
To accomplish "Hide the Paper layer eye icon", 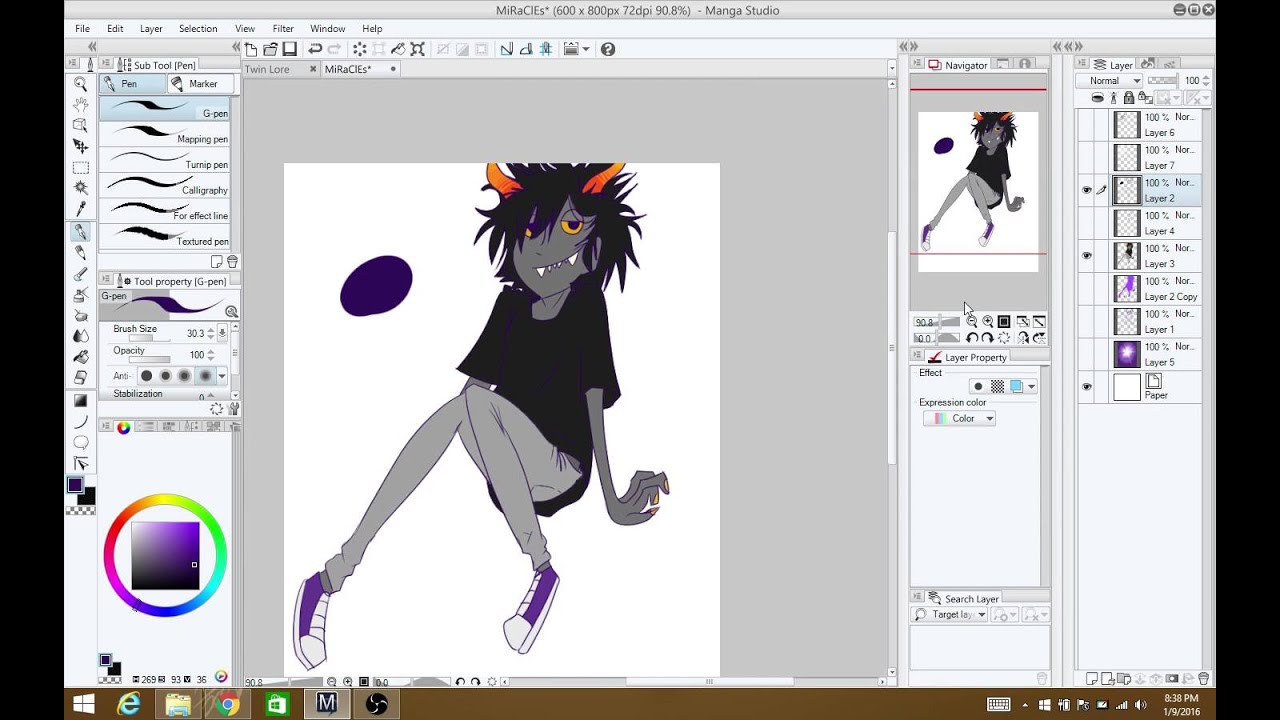I will (x=1087, y=386).
